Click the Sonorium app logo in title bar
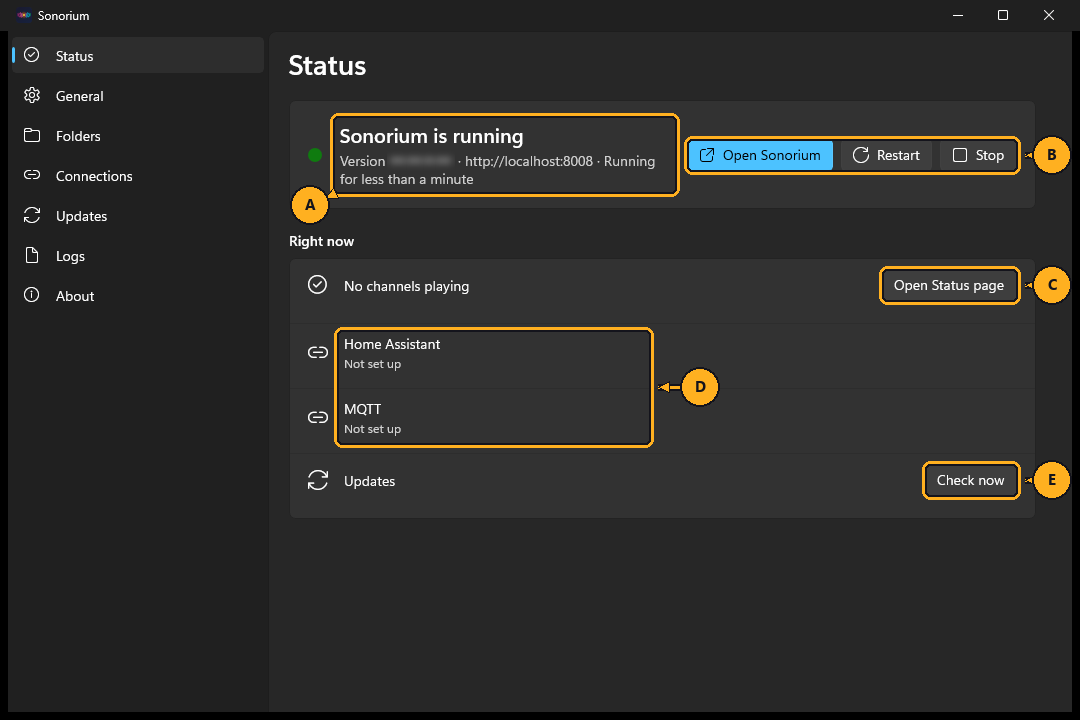 pos(24,15)
